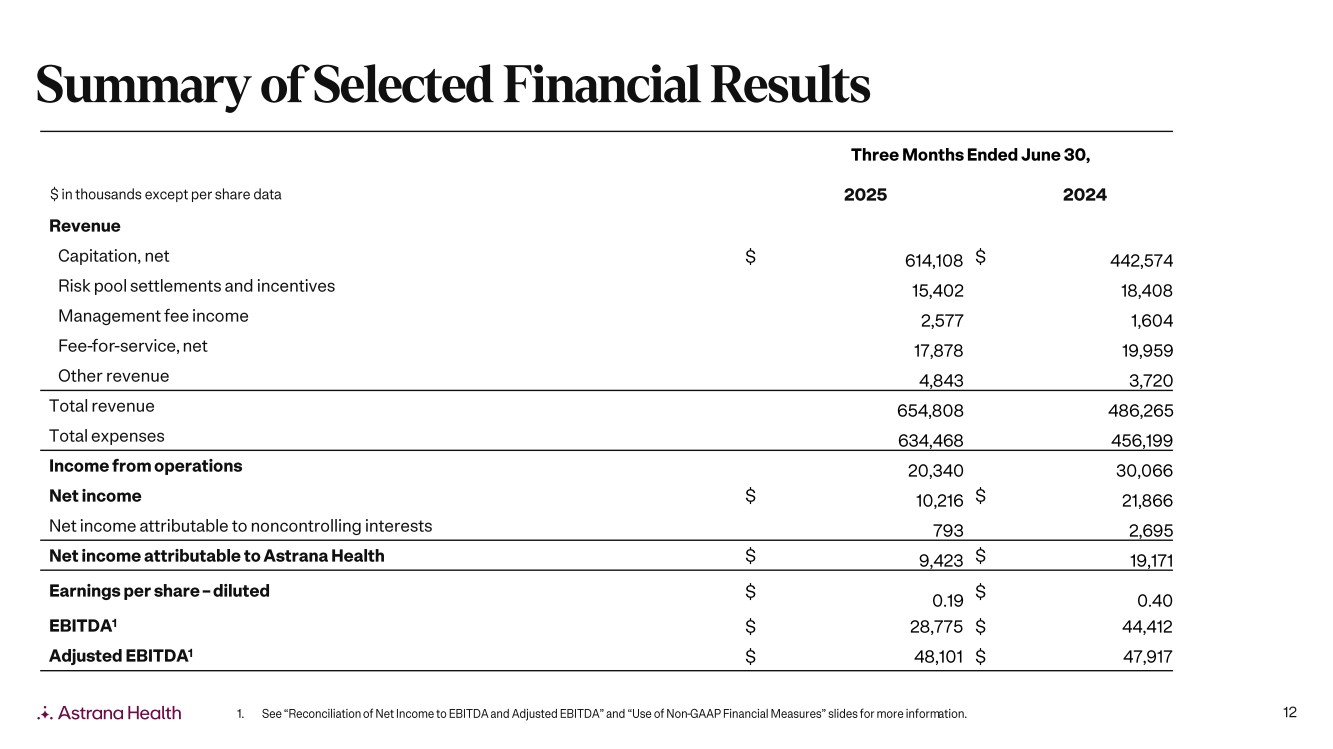1333x749 pixels.
Task: Click the Astrana Health logo icon
Action: (44, 713)
